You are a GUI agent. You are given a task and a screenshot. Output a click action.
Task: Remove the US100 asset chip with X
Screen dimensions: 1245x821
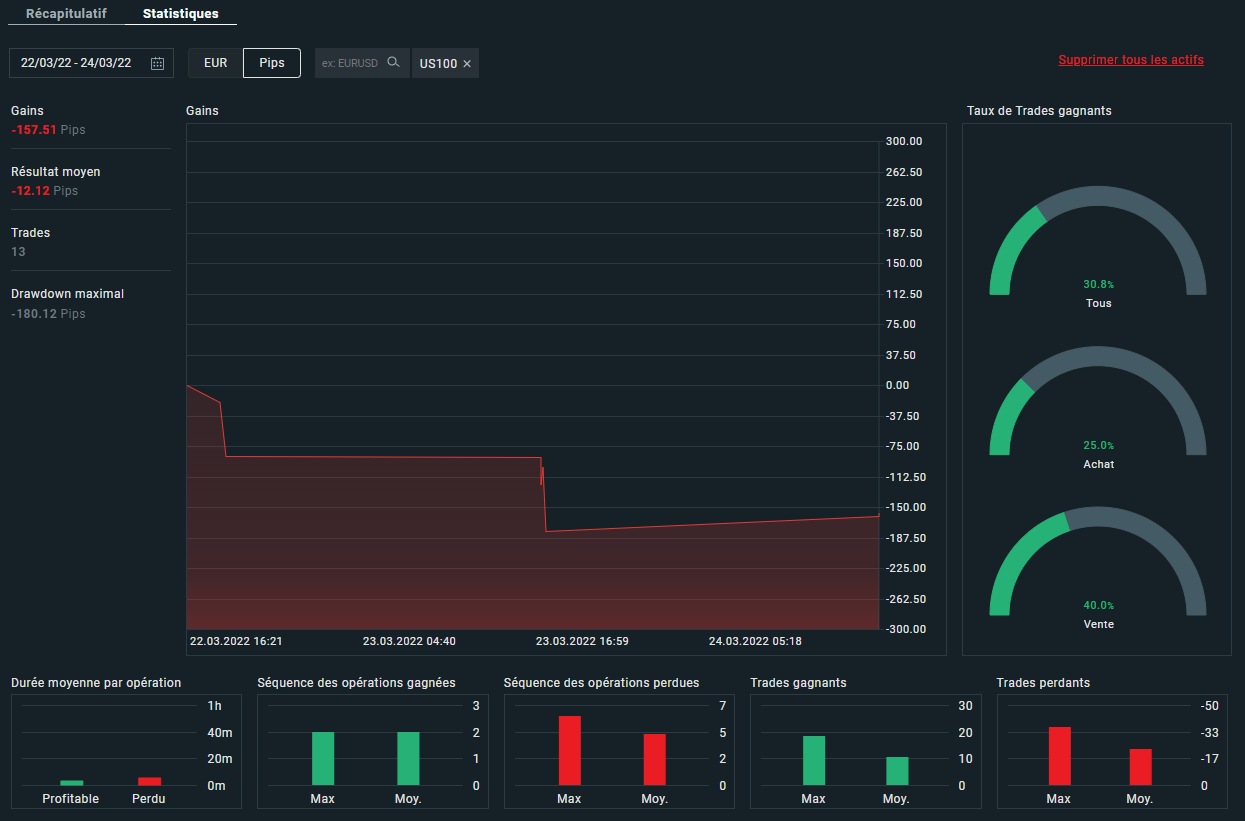coord(467,64)
